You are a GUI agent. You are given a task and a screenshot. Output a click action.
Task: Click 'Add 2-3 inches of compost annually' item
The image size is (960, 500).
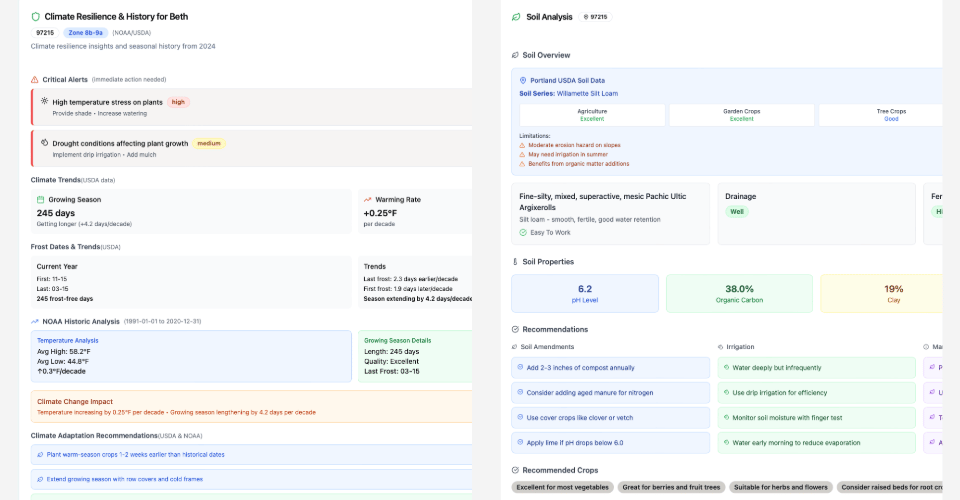tap(610, 367)
